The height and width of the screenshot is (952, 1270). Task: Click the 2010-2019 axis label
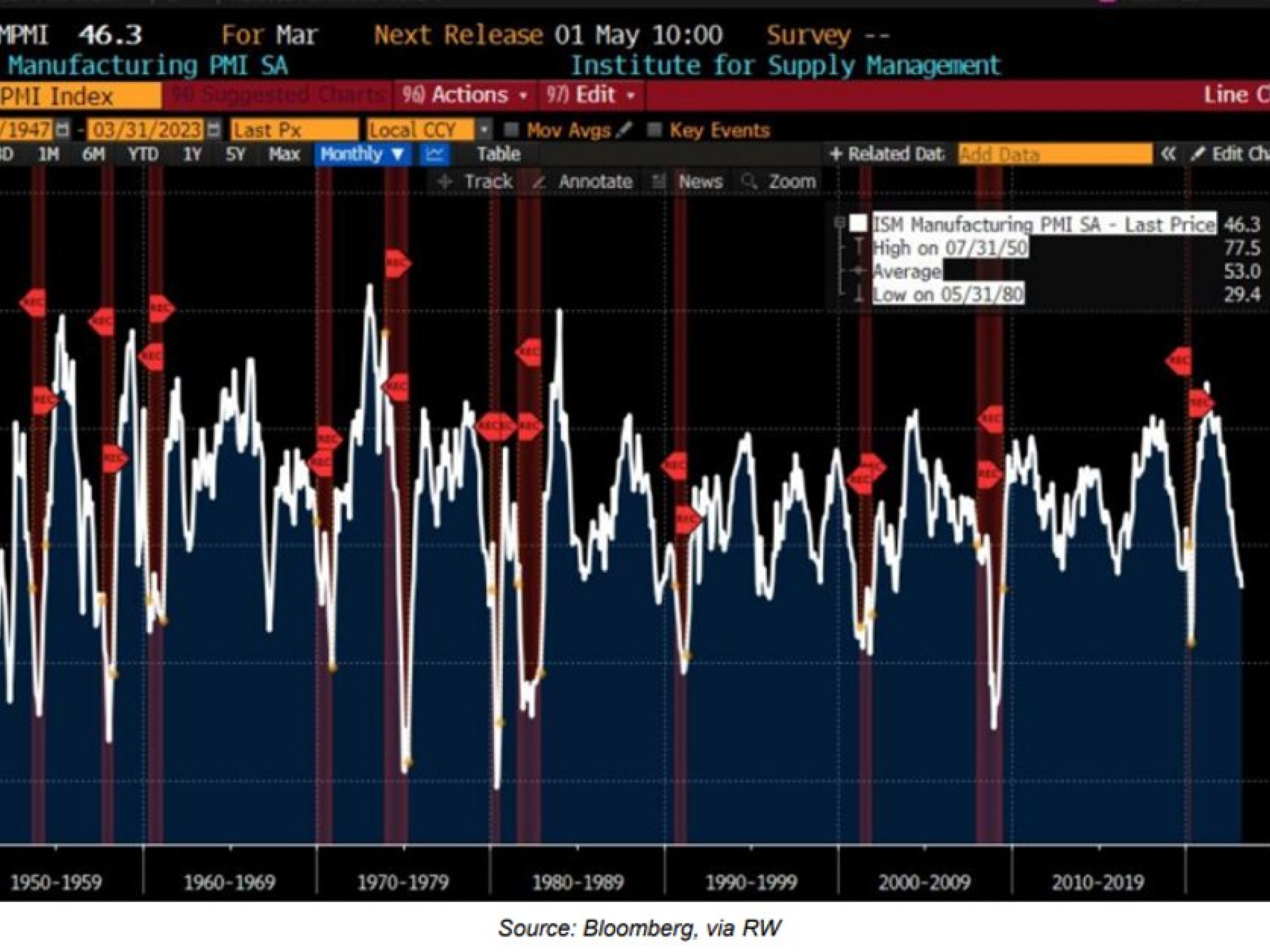tap(1098, 882)
